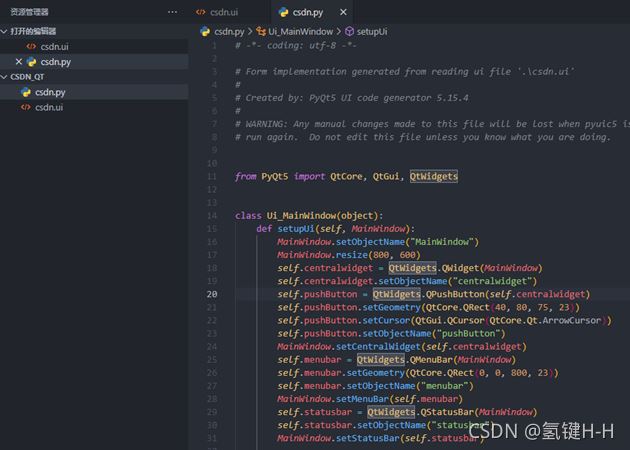Open the explorer panel more actions (…) menu

[173, 12]
